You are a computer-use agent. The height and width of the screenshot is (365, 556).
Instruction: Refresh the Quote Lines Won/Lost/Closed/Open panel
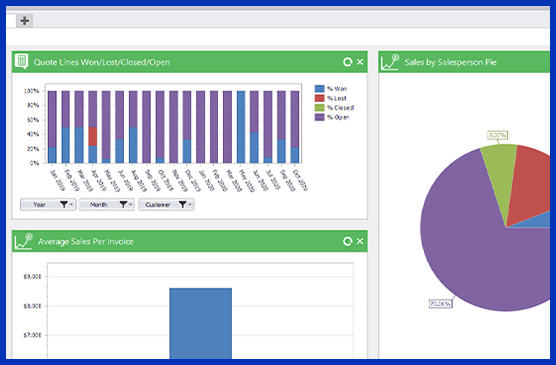point(348,62)
